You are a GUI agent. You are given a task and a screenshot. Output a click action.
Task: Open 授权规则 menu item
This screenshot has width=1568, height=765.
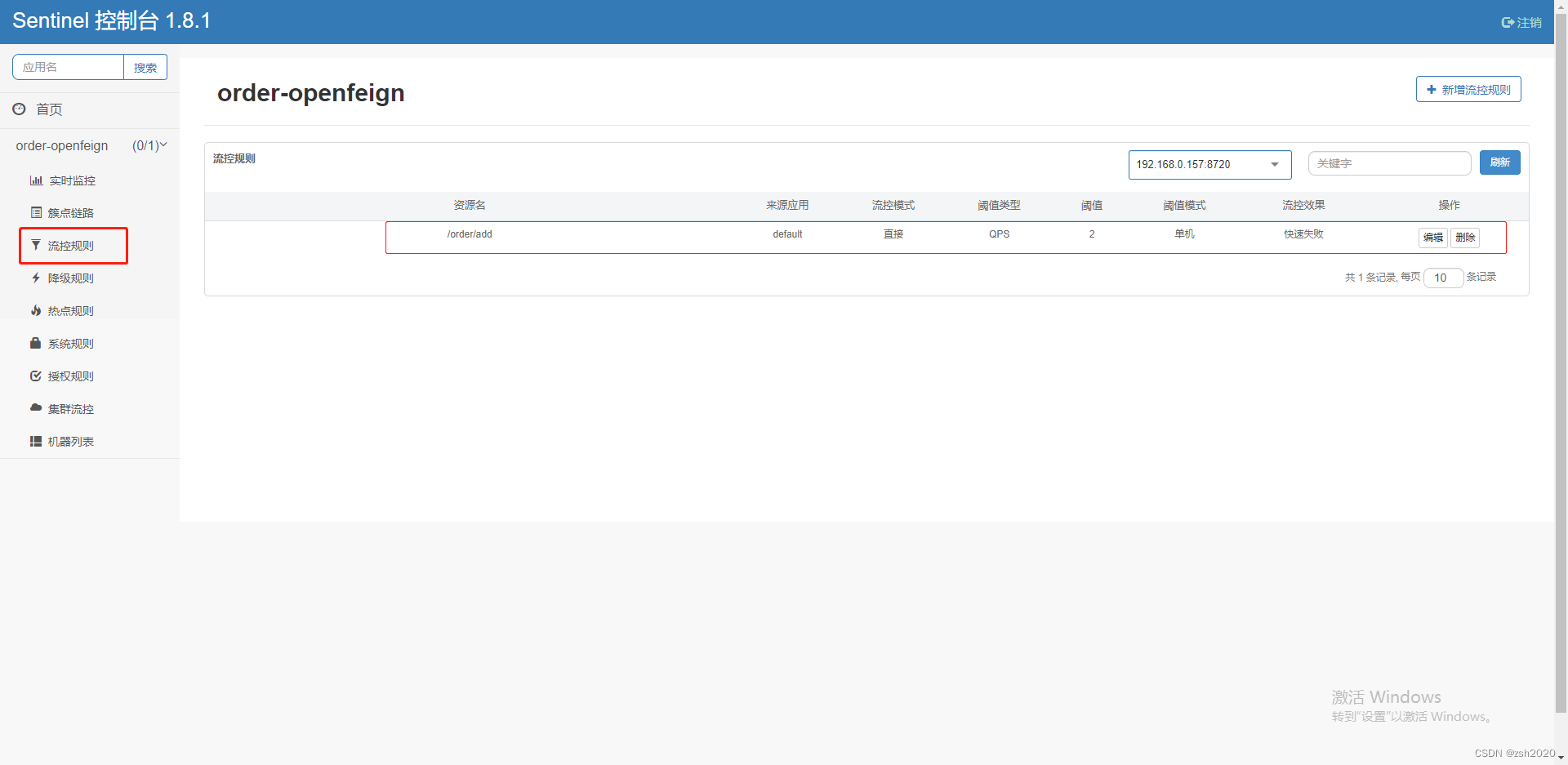coord(71,376)
